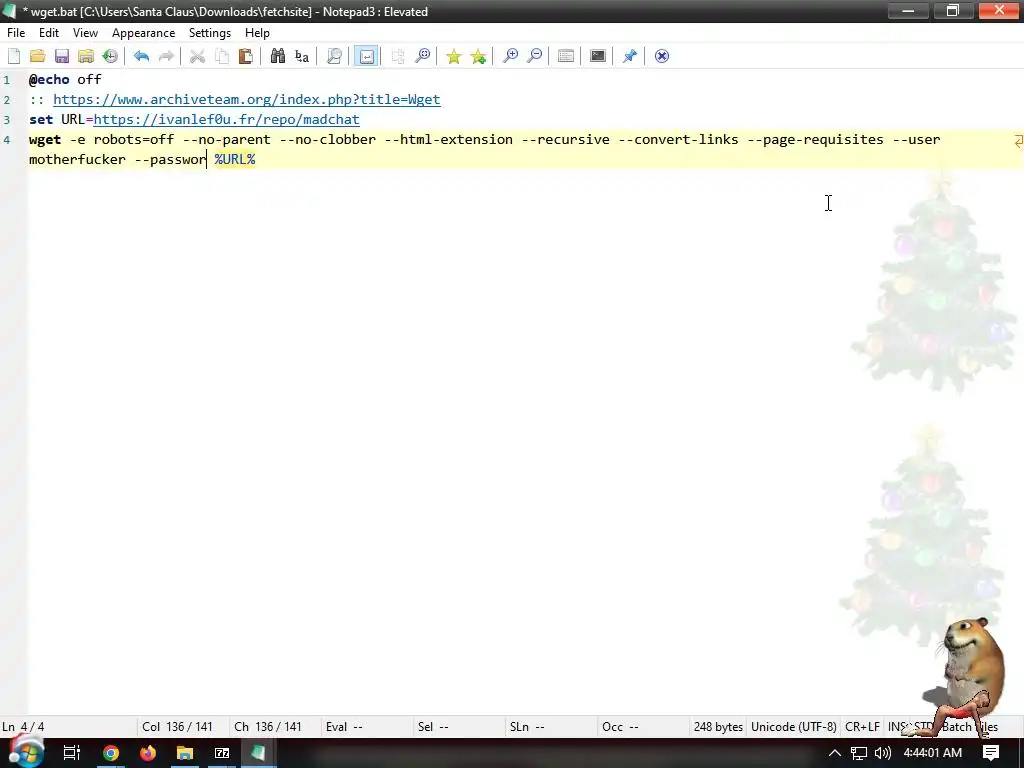Viewport: 1024px width, 768px height.
Task: Toggle word wrap toolbar button
Action: tap(366, 56)
